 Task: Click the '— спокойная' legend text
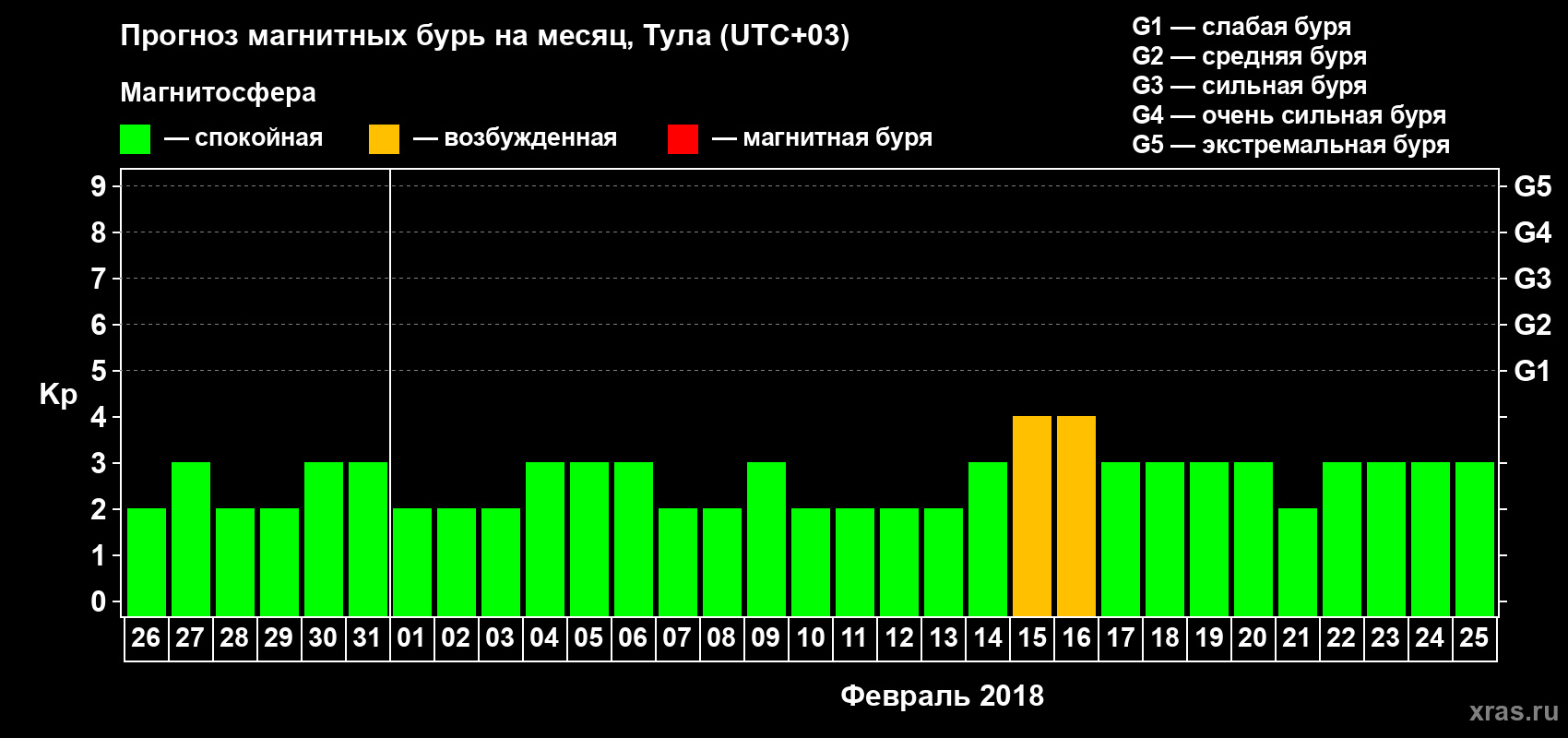click(x=244, y=138)
